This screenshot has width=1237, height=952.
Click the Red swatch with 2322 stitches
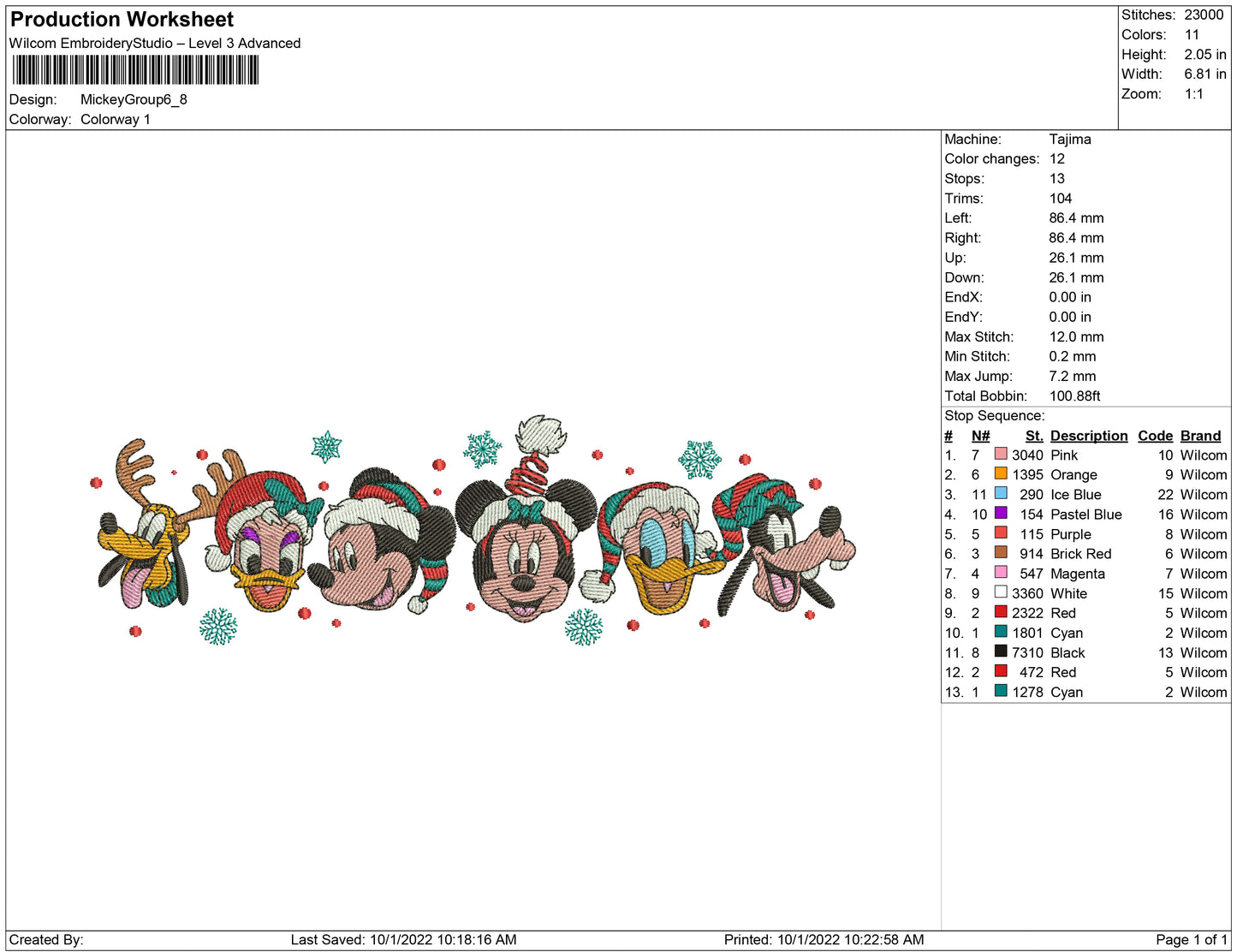pos(1001,611)
